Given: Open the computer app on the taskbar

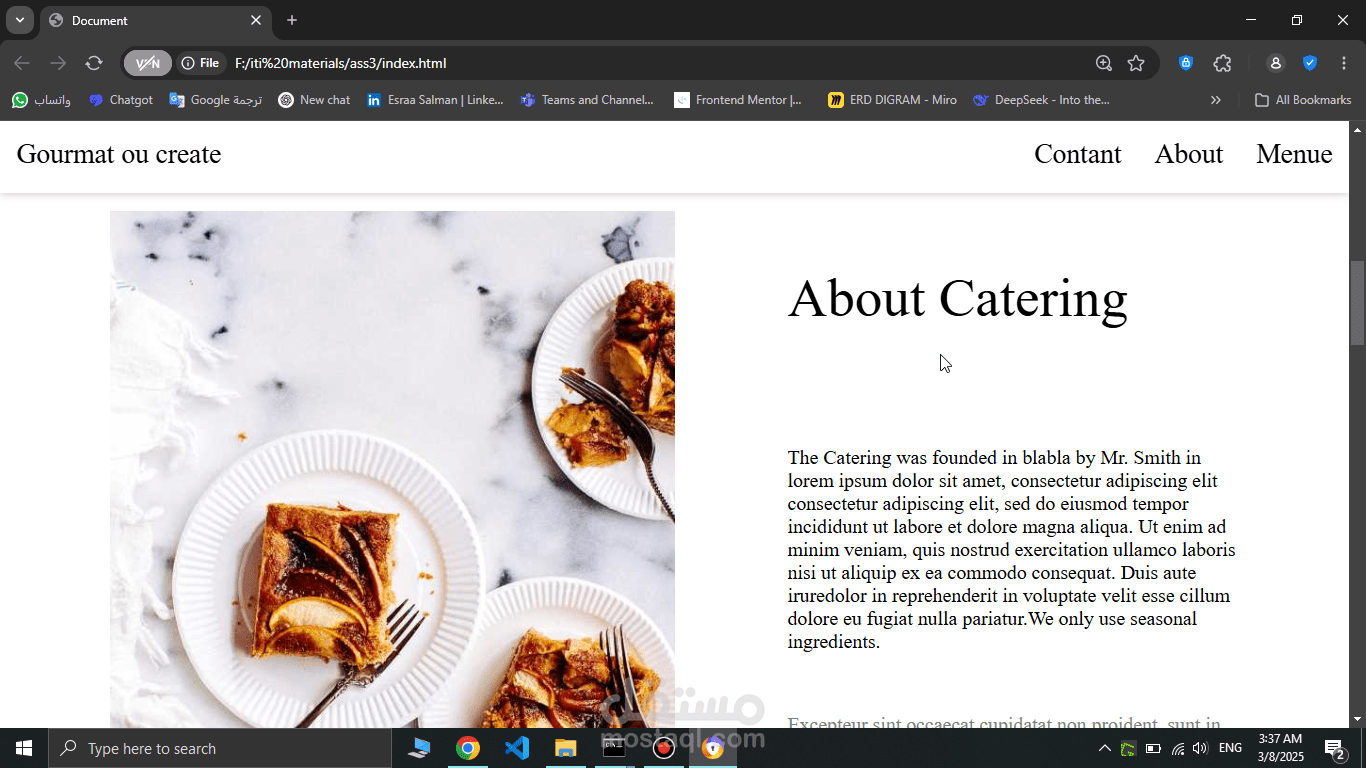Looking at the screenshot, I should (419, 748).
